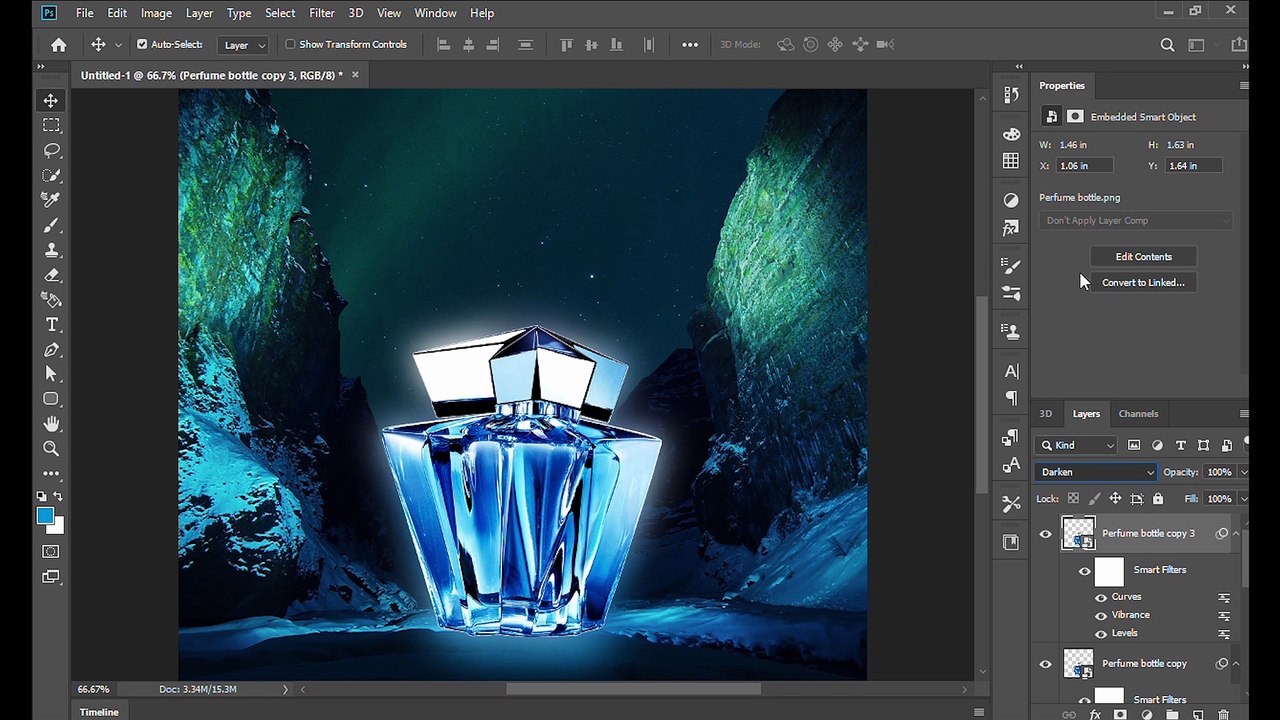1280x720 pixels.
Task: Open the Auto-Select Layer dropdown
Action: click(x=245, y=45)
